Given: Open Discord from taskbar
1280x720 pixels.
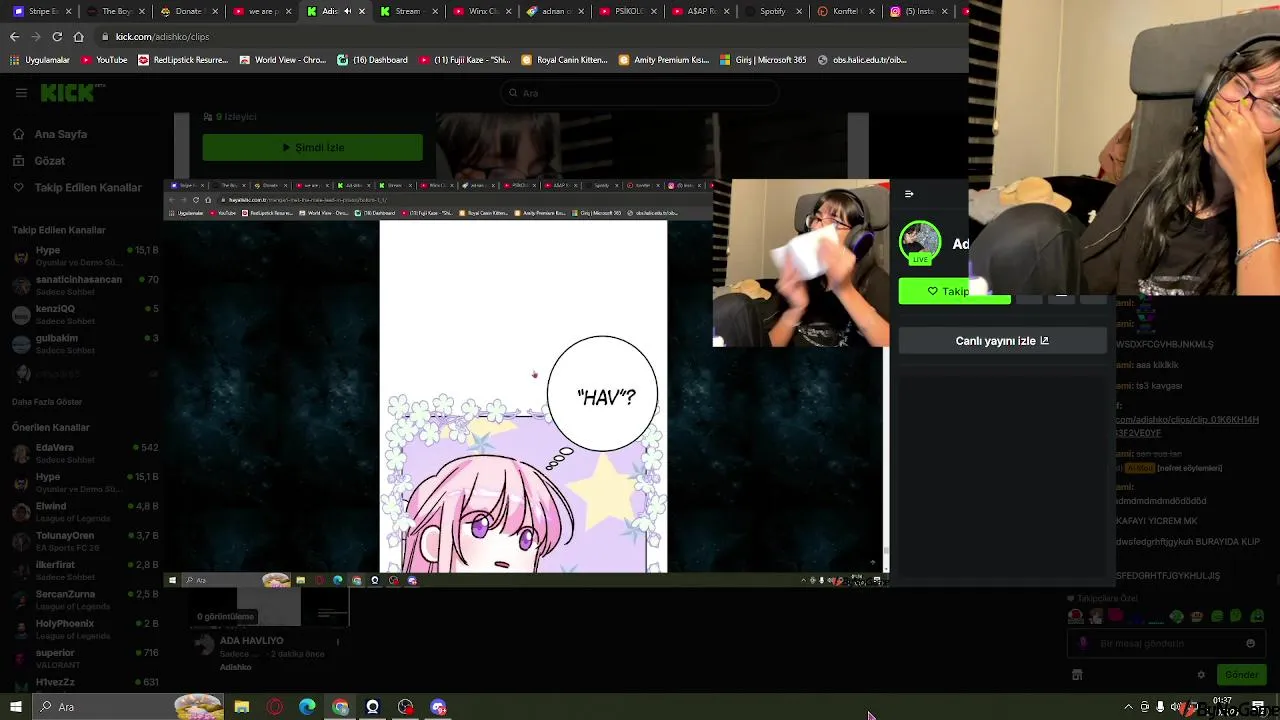Looking at the screenshot, I should [x=438, y=707].
